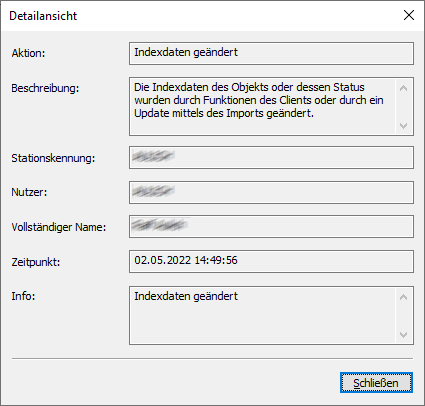Image resolution: width=425 pixels, height=406 pixels.
Task: Click the Beschreibung: label
Action: click(x=45, y=88)
